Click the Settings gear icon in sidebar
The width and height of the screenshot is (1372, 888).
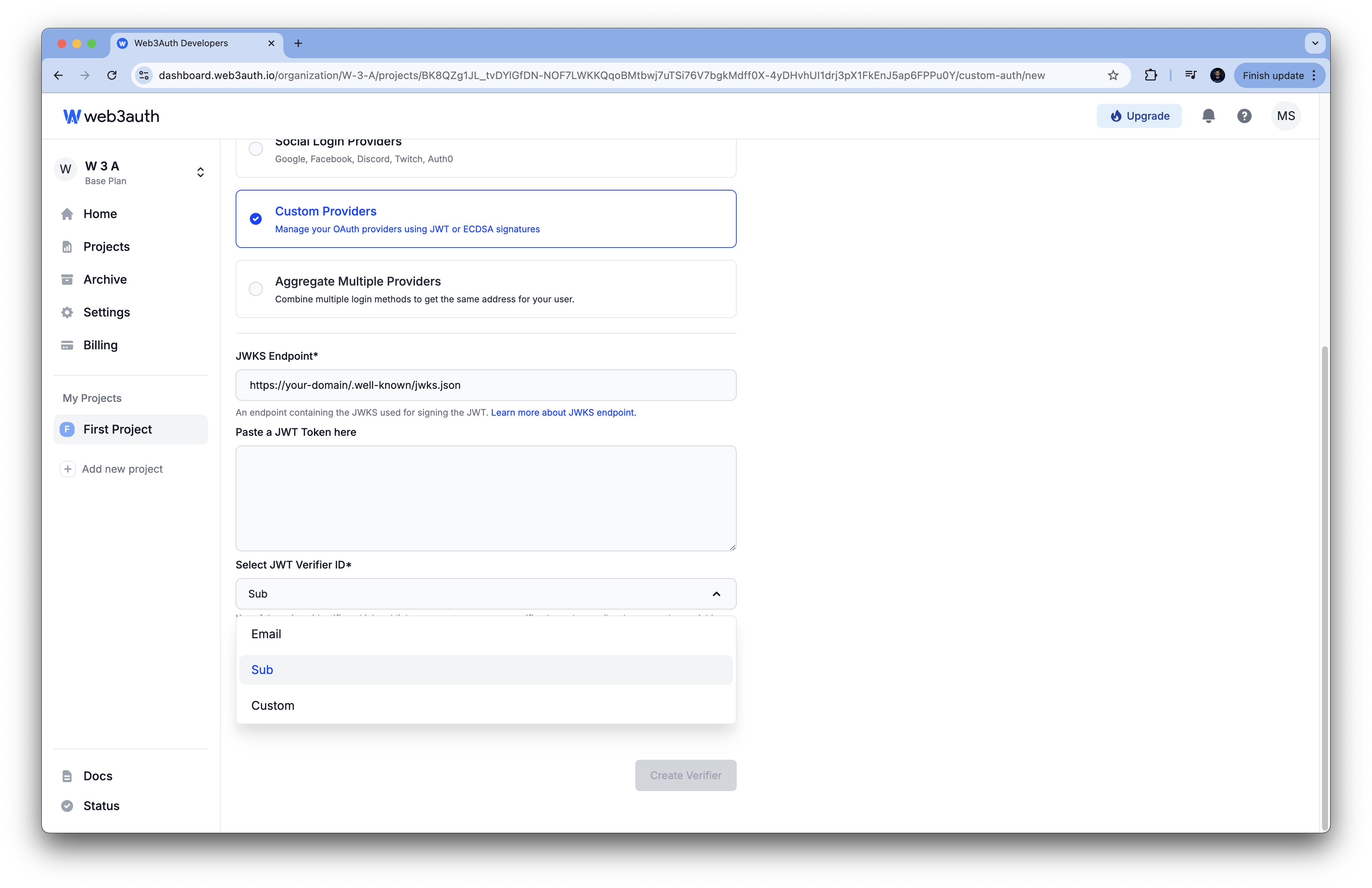67,312
